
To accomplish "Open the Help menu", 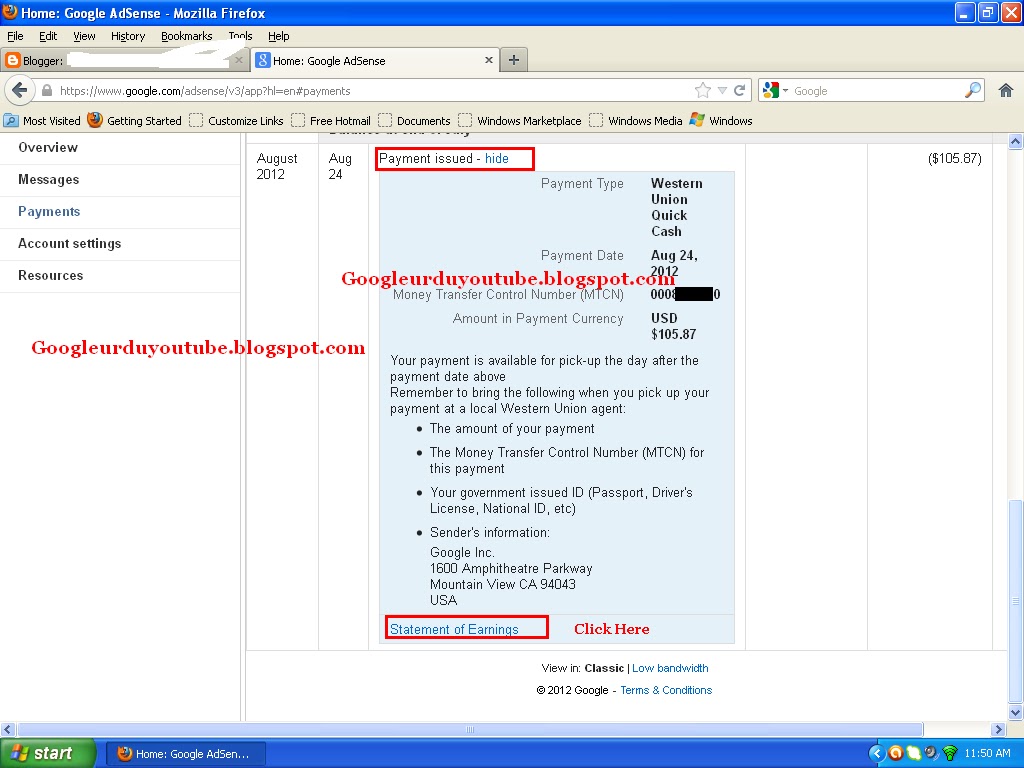I will [278, 36].
